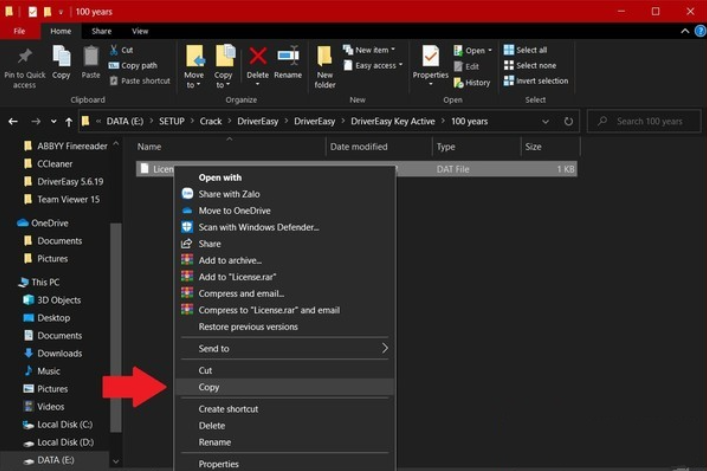
Task: Click the Forward navigation arrow
Action: point(36,121)
